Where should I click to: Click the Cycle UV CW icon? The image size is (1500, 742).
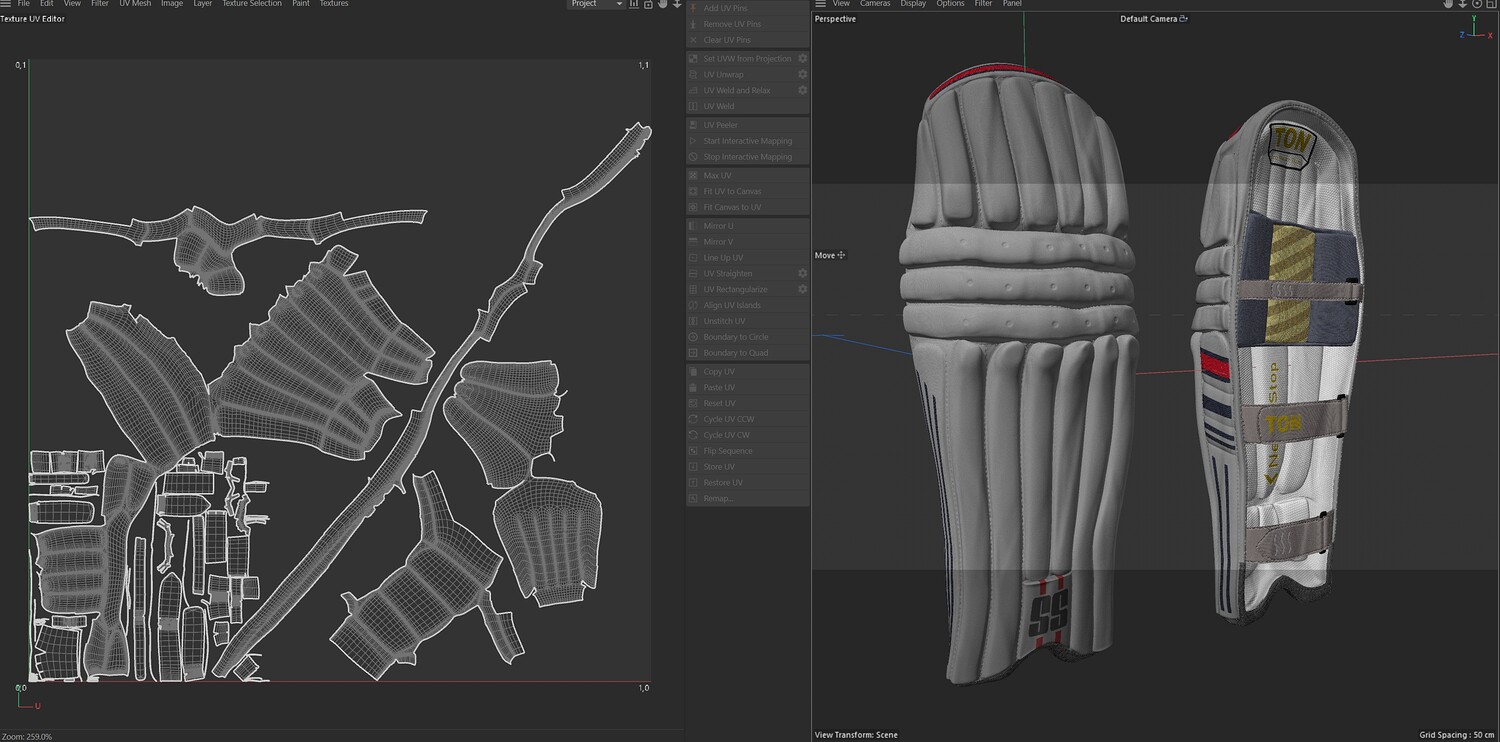click(694, 436)
